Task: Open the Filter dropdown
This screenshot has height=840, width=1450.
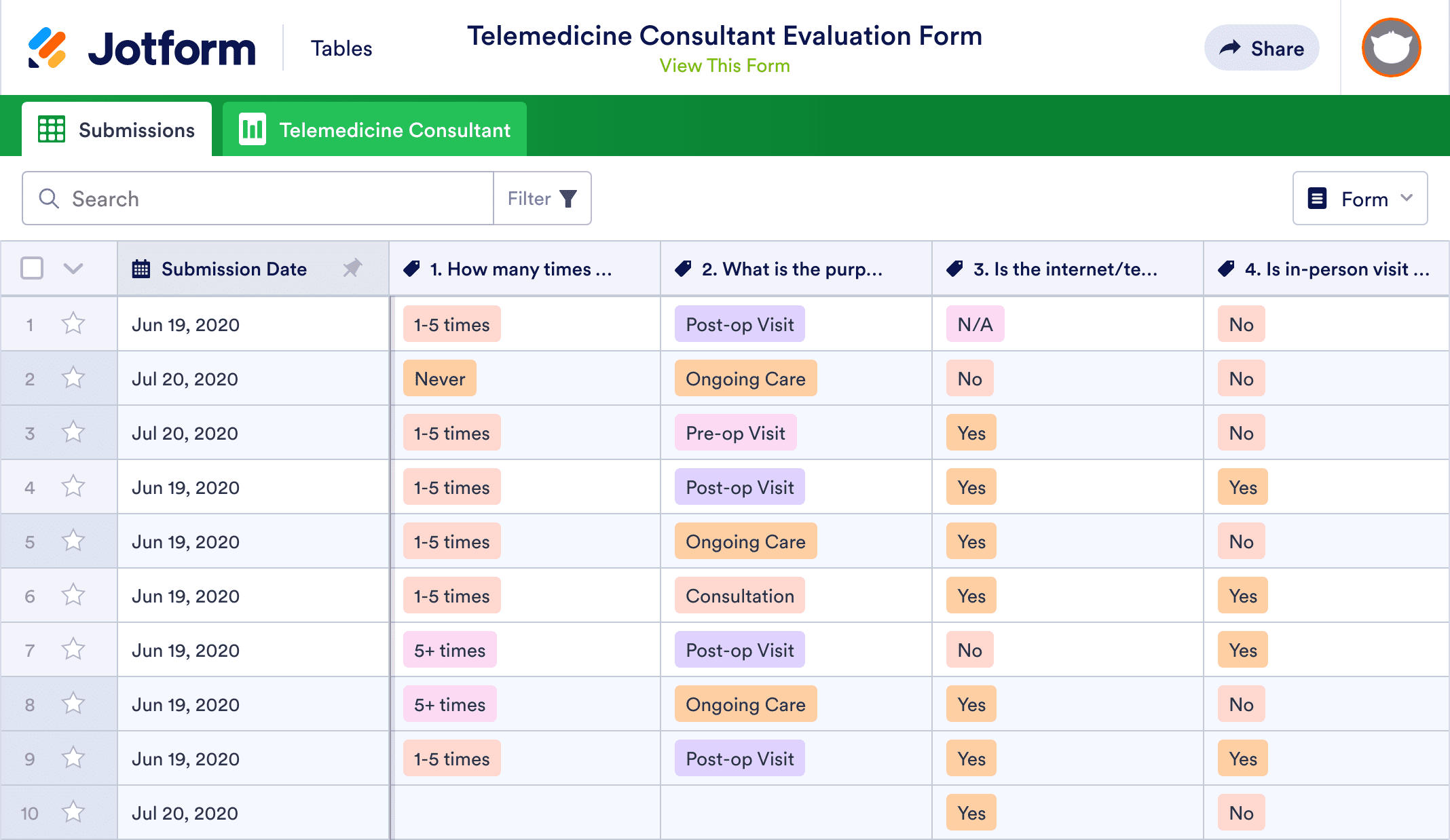Action: click(542, 199)
